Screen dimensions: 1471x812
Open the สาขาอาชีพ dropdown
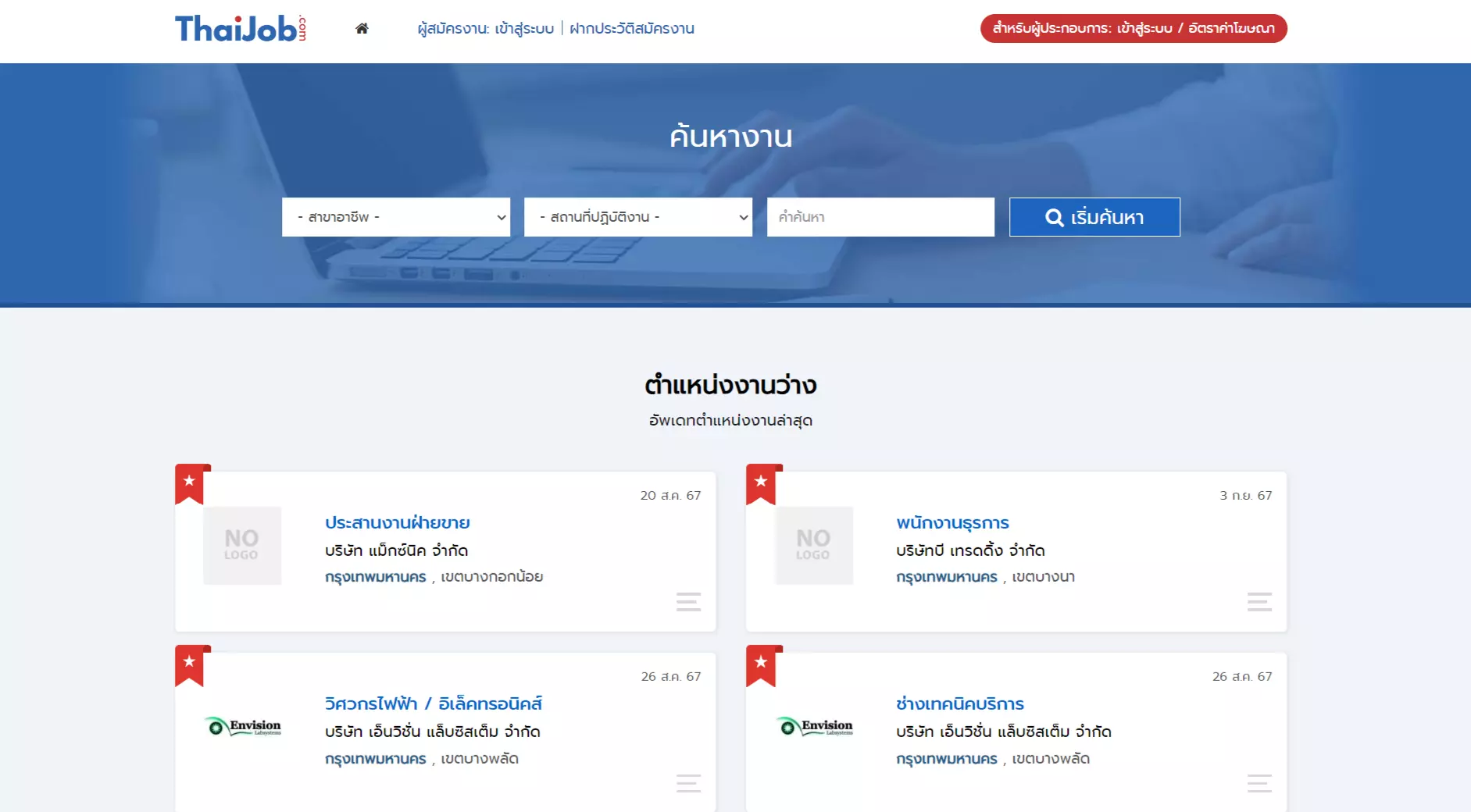[x=396, y=217]
